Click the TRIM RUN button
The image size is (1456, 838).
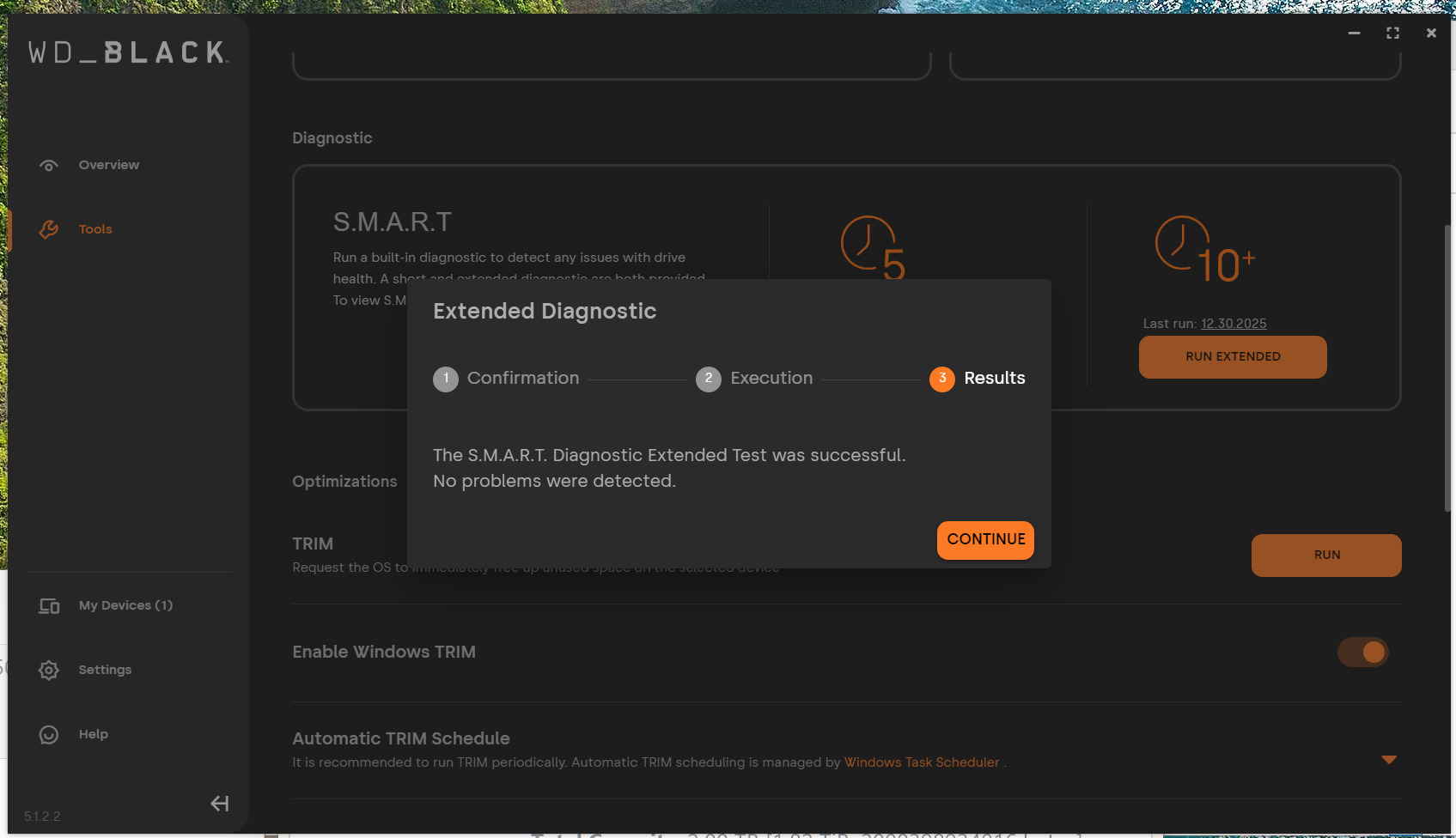click(x=1326, y=556)
